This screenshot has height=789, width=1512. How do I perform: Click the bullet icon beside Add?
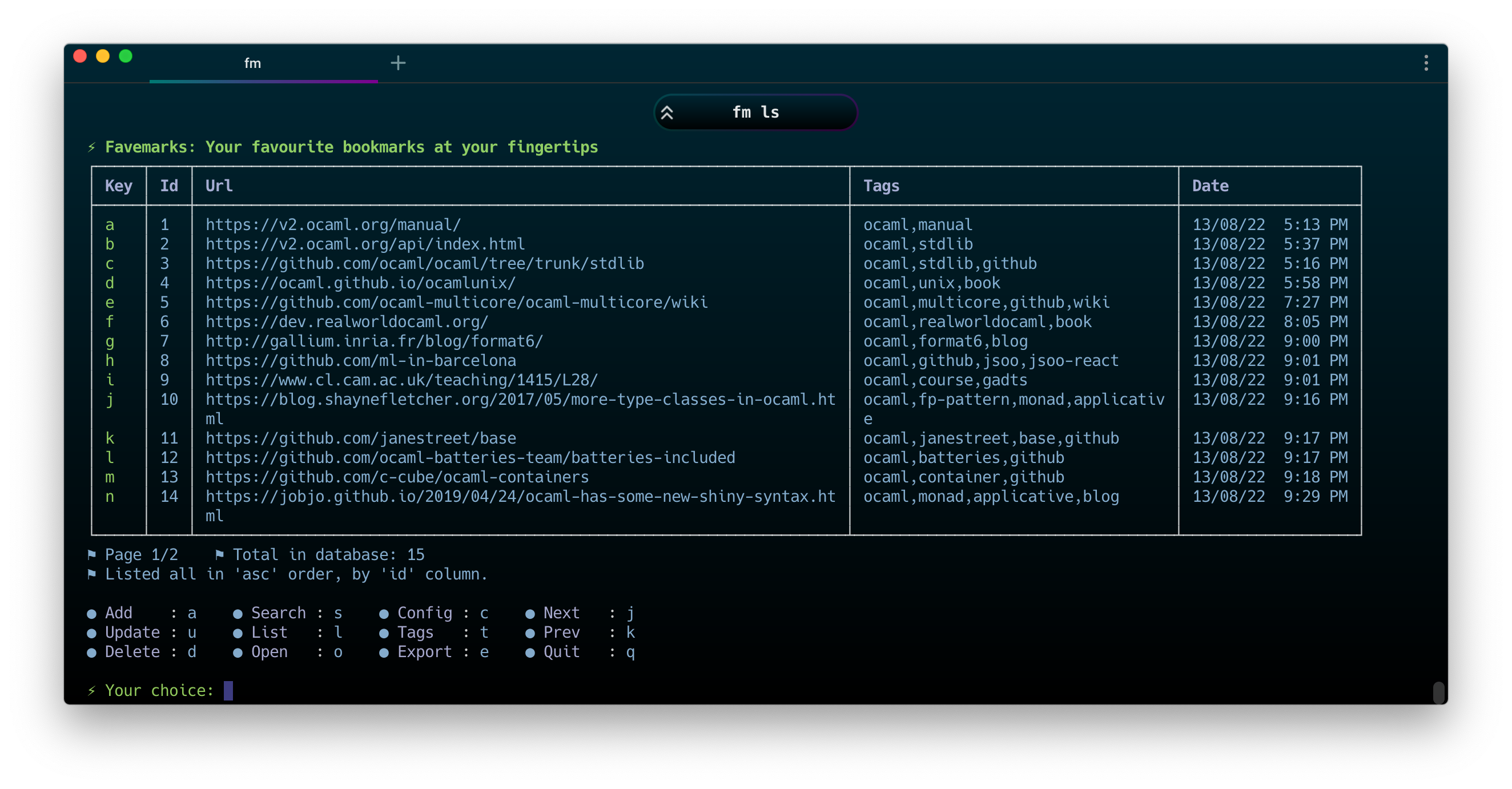click(91, 614)
